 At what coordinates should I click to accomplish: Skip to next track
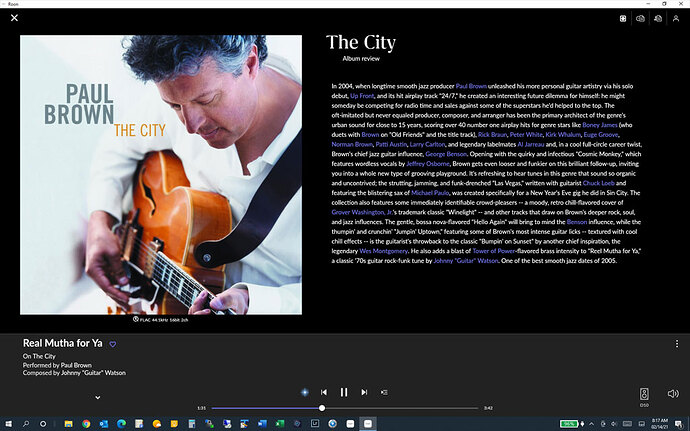click(364, 392)
